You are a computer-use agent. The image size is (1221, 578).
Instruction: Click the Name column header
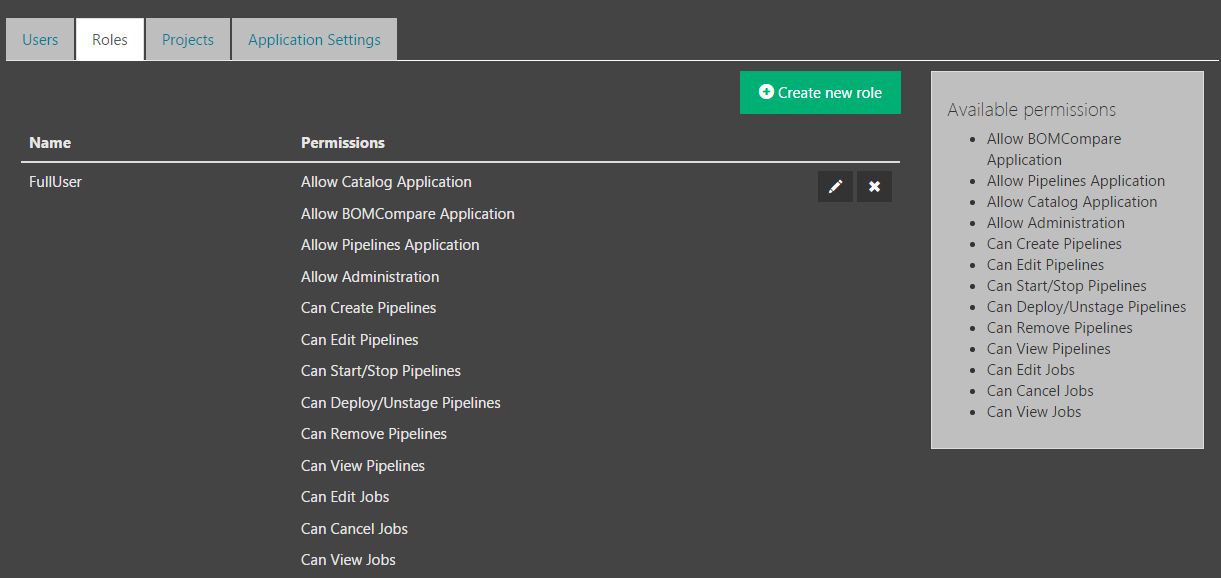click(50, 143)
